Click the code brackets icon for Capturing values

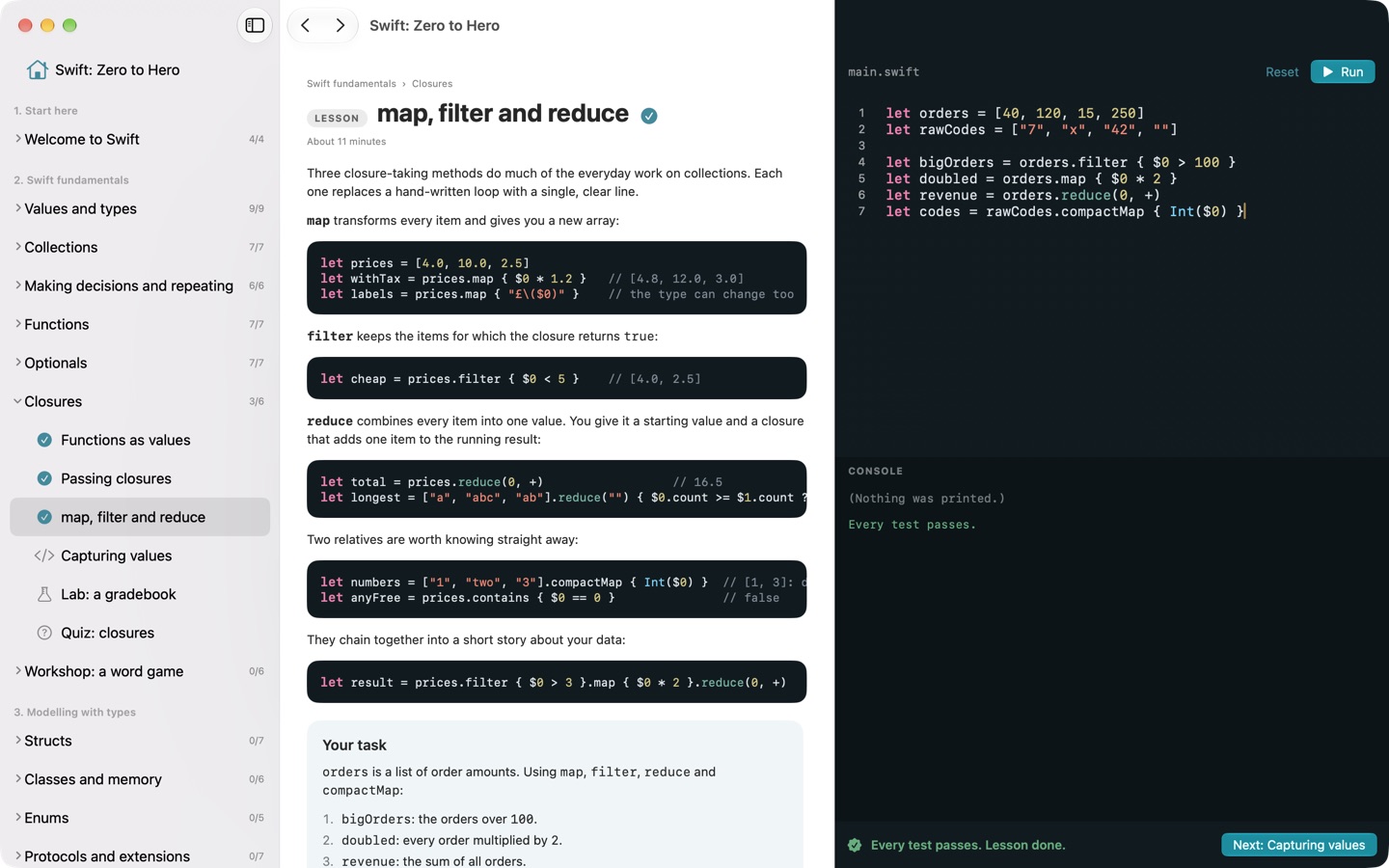[44, 556]
